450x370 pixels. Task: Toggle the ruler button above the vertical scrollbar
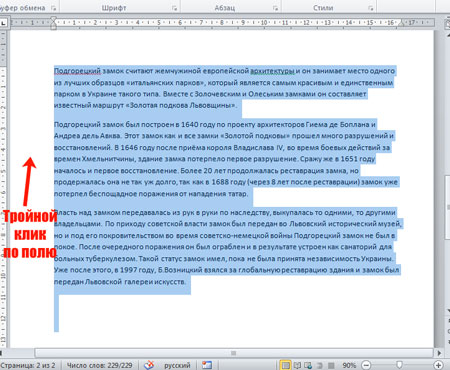point(448,24)
